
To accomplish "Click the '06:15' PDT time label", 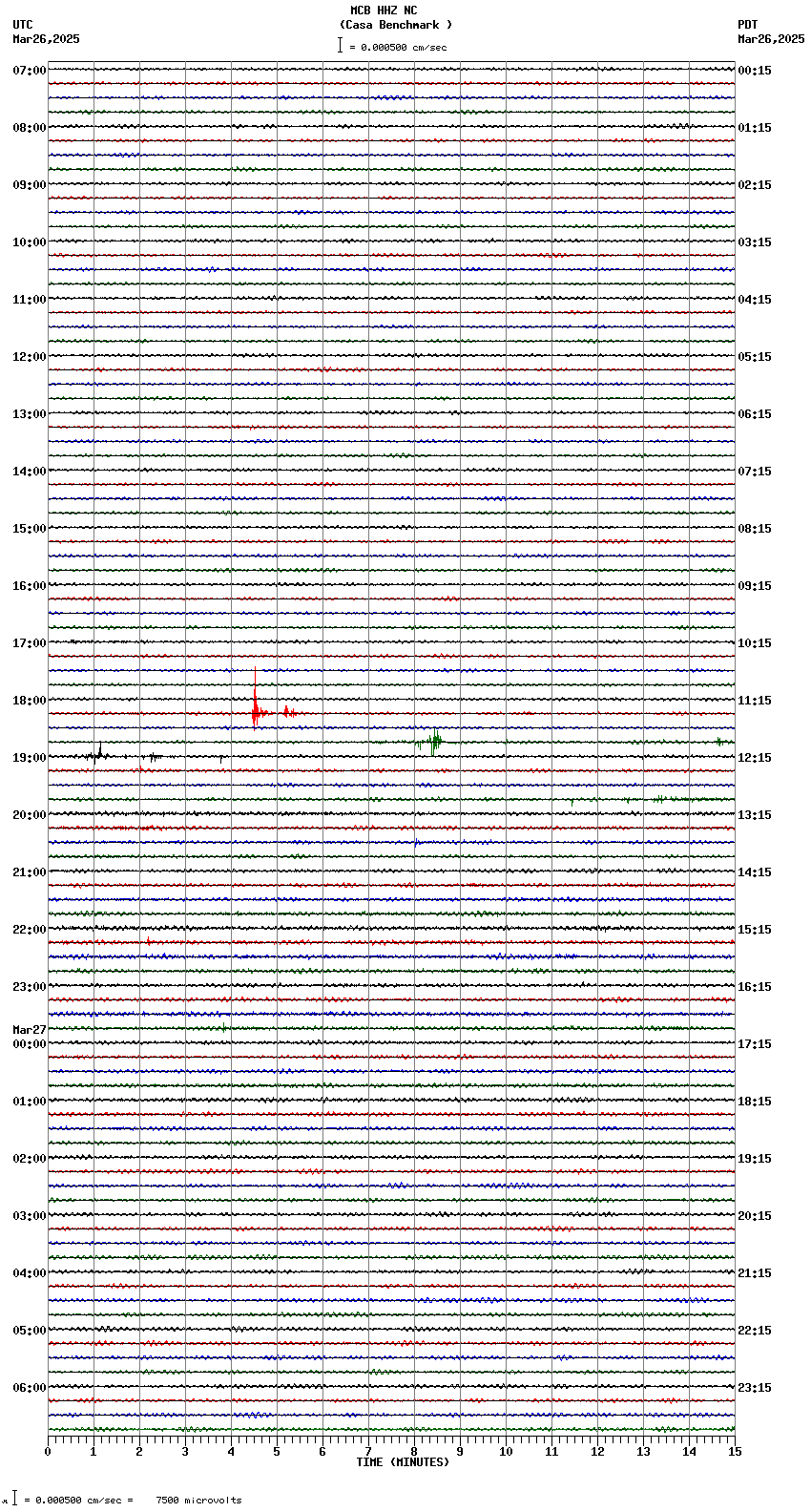I will point(755,414).
